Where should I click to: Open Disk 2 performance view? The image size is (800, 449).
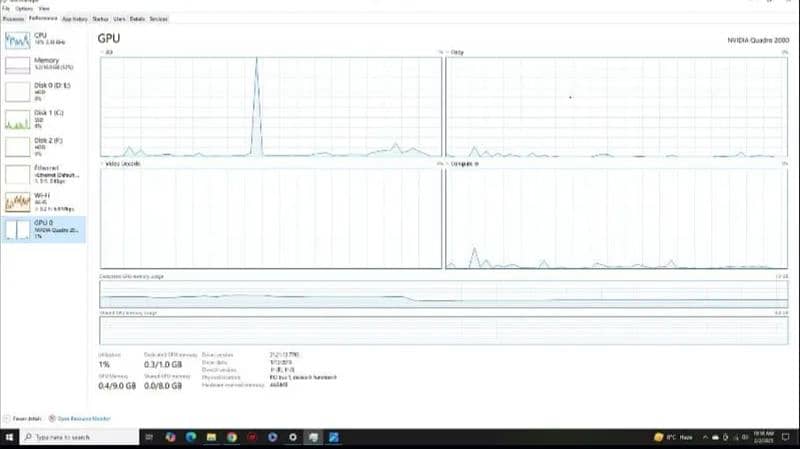pyautogui.click(x=43, y=147)
